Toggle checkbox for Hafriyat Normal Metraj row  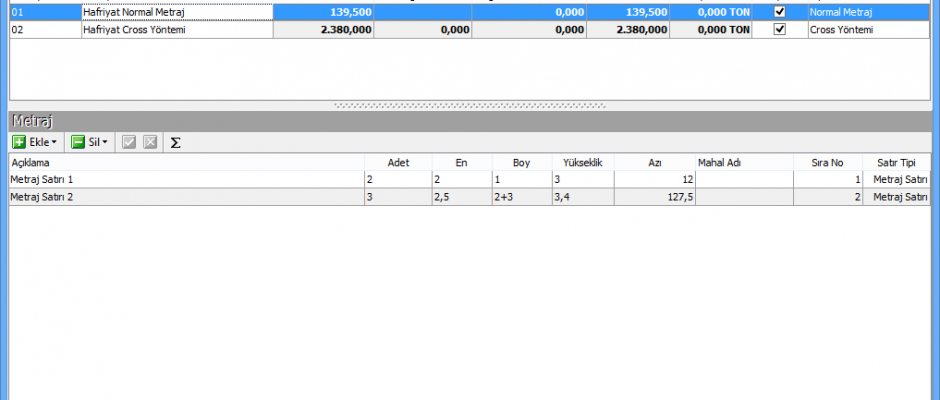[780, 11]
